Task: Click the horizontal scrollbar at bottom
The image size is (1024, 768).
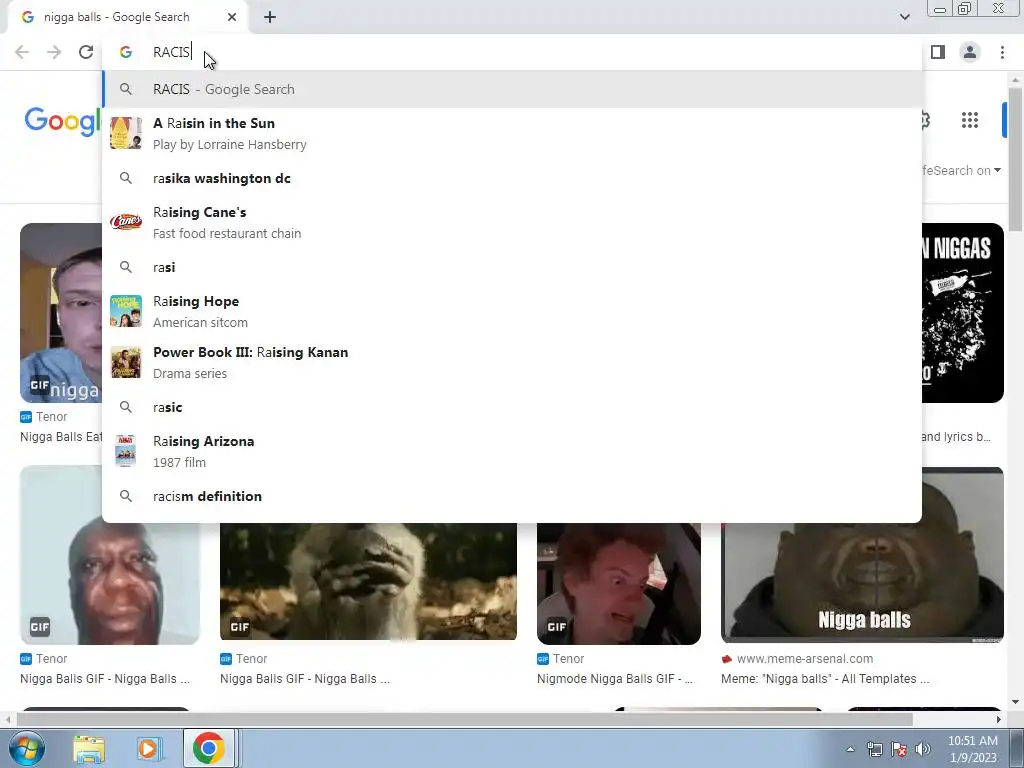Action: 464,719
